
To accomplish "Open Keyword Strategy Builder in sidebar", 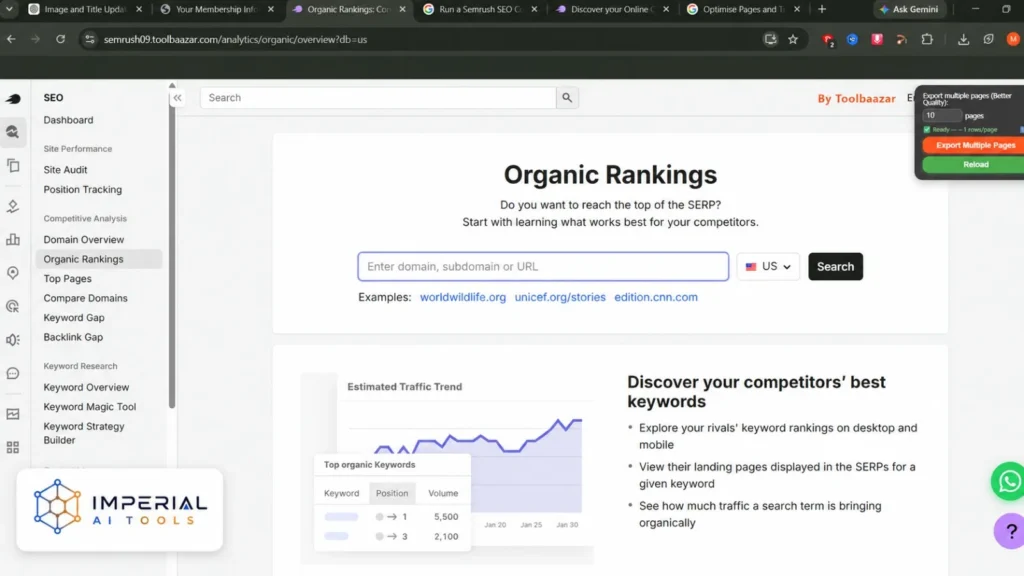I will 84,433.
